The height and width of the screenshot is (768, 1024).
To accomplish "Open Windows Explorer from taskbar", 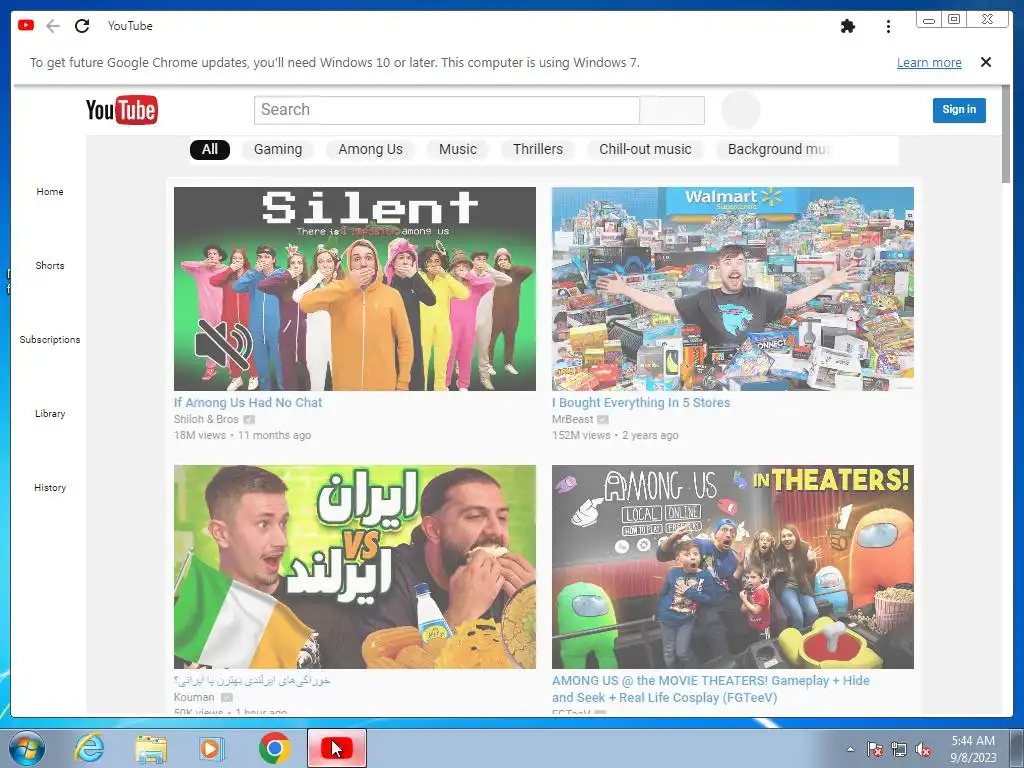I will [x=151, y=749].
